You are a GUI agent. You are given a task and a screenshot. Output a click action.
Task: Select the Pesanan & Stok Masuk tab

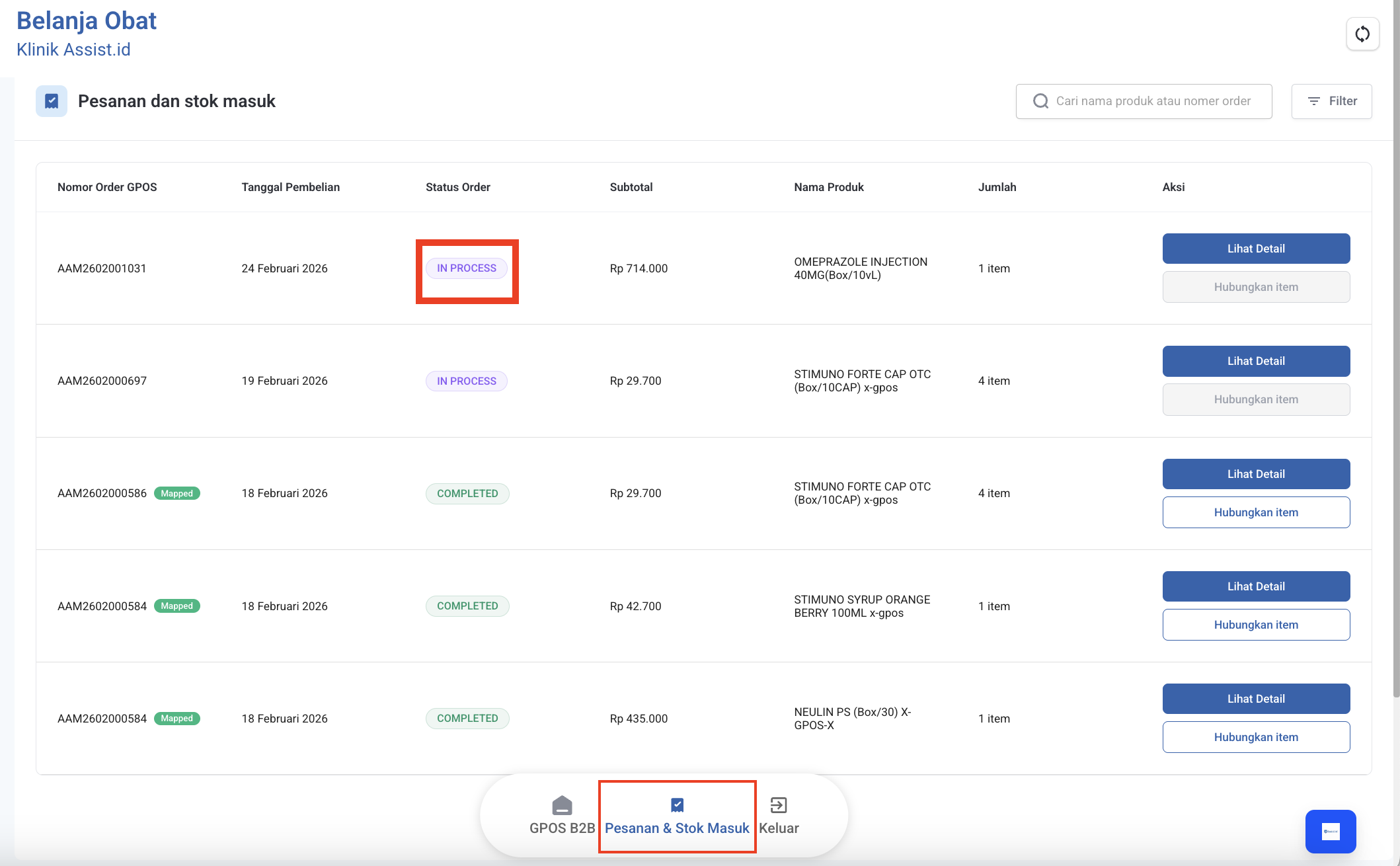677,828
